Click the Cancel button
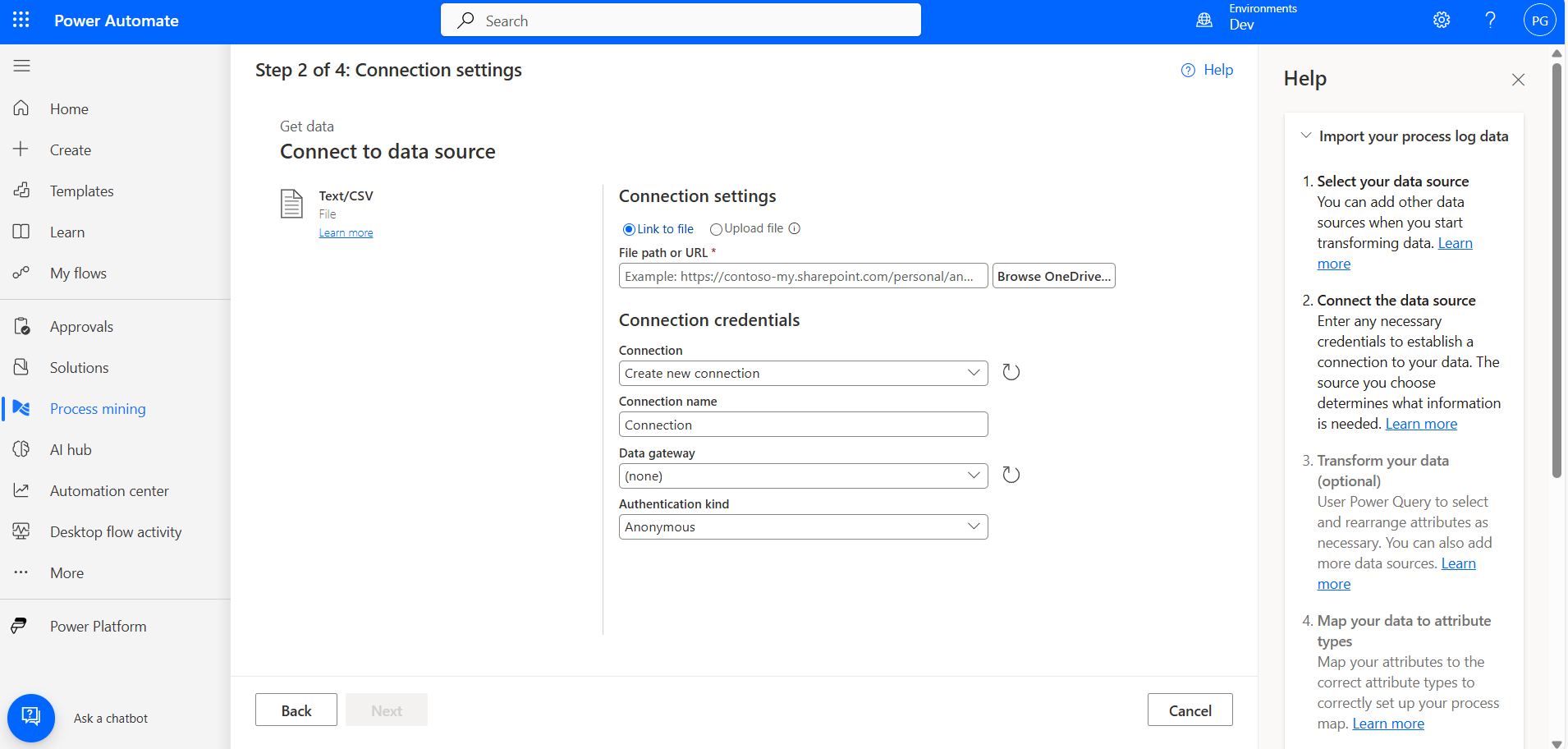 (1190, 710)
